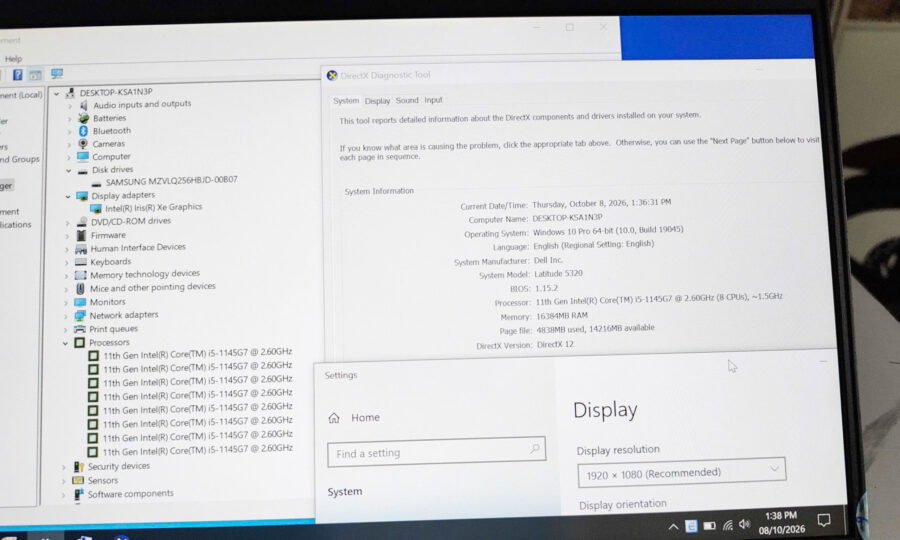Open the Help menu in Computer Management
The width and height of the screenshot is (900, 540).
pos(13,59)
